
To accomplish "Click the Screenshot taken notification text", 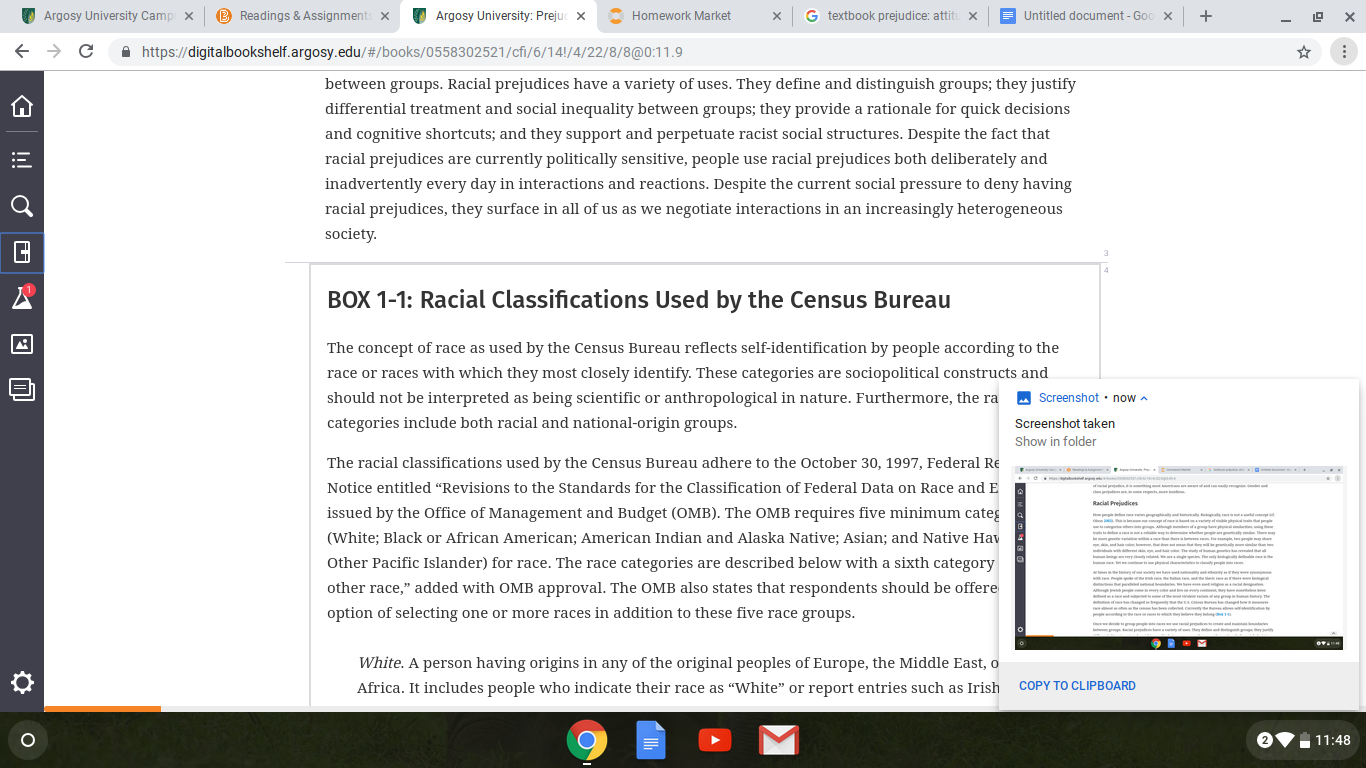I will (x=1065, y=424).
